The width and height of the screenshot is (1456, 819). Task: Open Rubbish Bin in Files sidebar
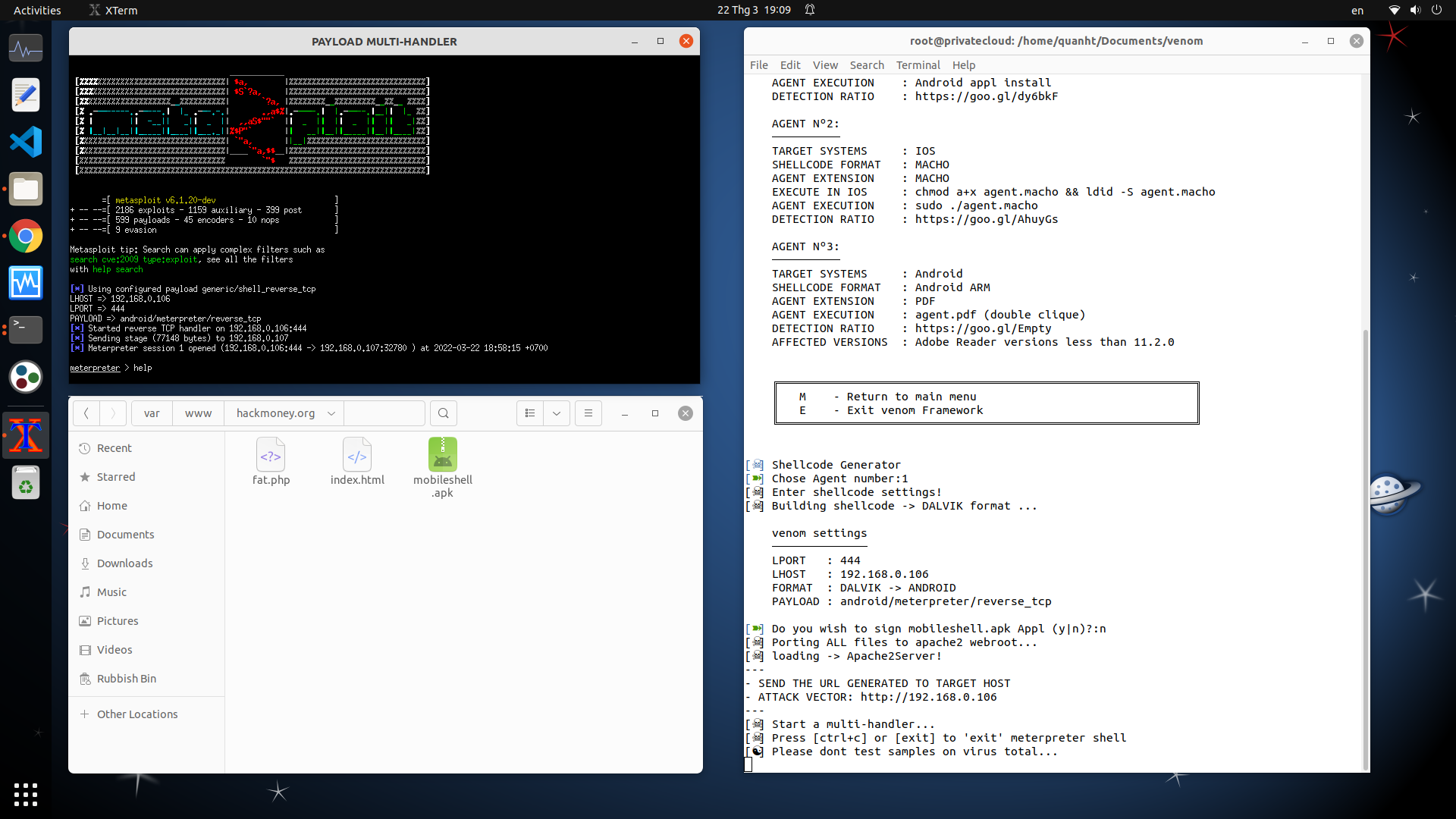pyautogui.click(x=147, y=679)
